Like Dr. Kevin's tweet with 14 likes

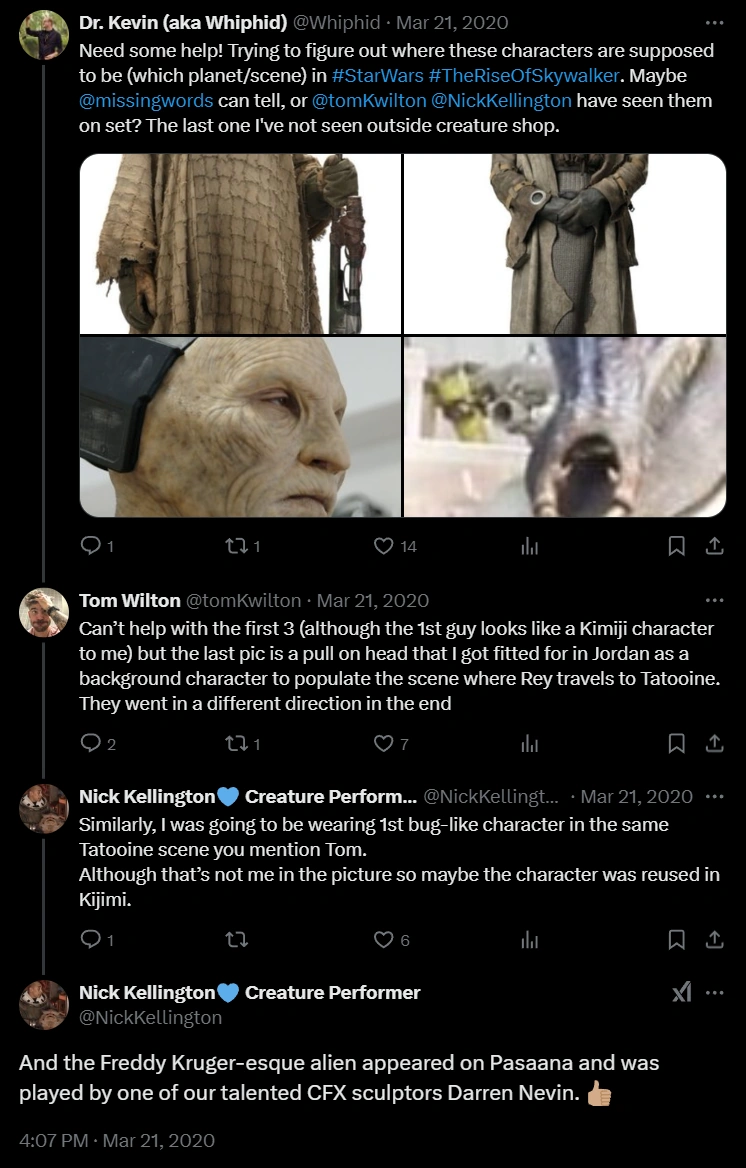coord(383,546)
